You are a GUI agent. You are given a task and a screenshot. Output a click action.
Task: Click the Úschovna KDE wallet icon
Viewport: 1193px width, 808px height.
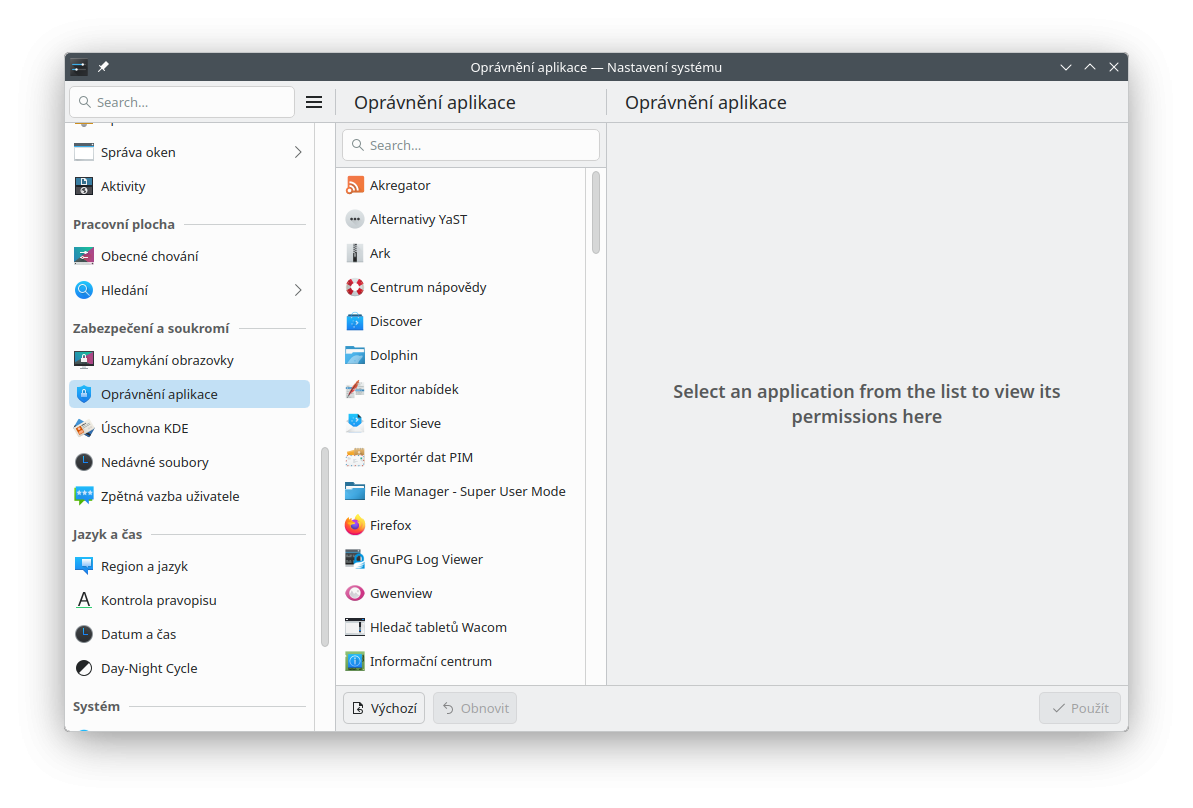tap(84, 428)
